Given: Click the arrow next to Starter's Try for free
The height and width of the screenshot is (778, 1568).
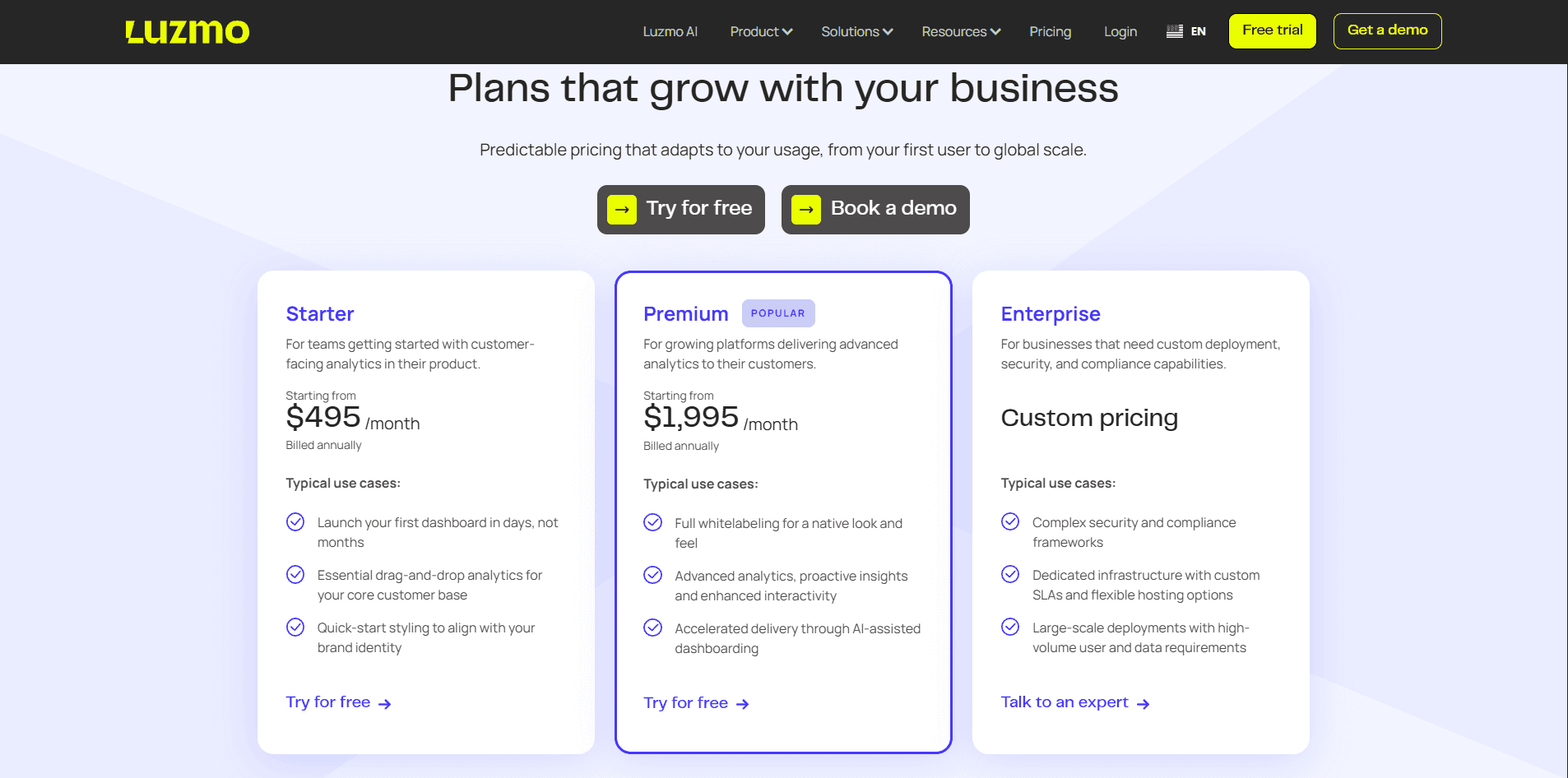Looking at the screenshot, I should [385, 702].
